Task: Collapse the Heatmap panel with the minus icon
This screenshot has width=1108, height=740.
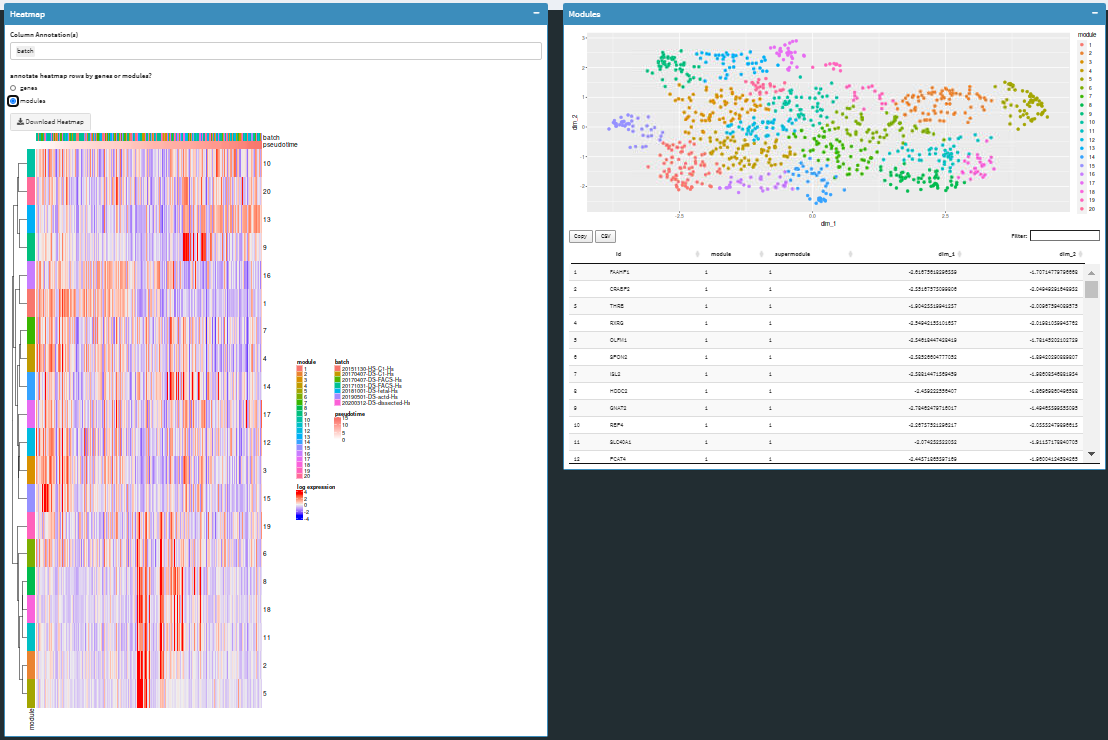Action: [536, 13]
